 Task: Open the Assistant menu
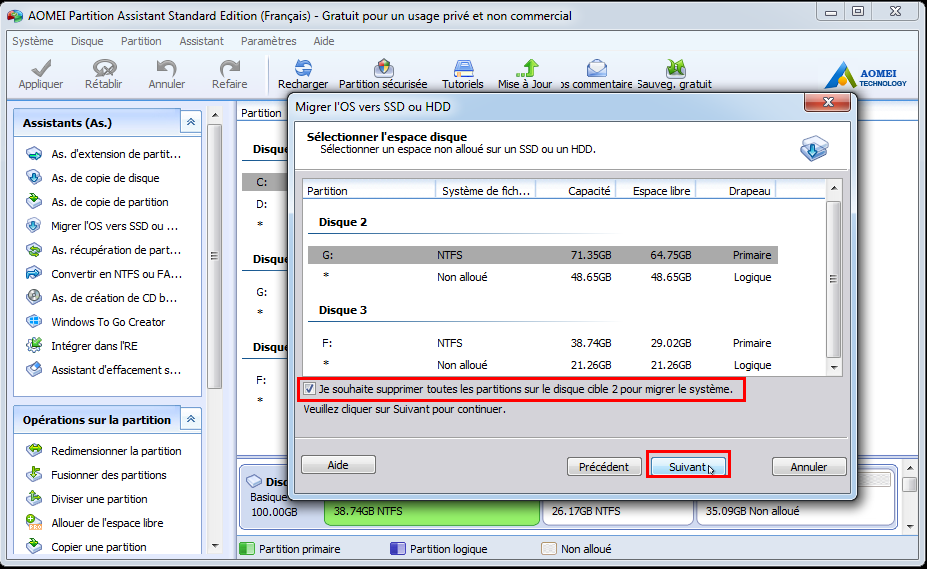(202, 41)
